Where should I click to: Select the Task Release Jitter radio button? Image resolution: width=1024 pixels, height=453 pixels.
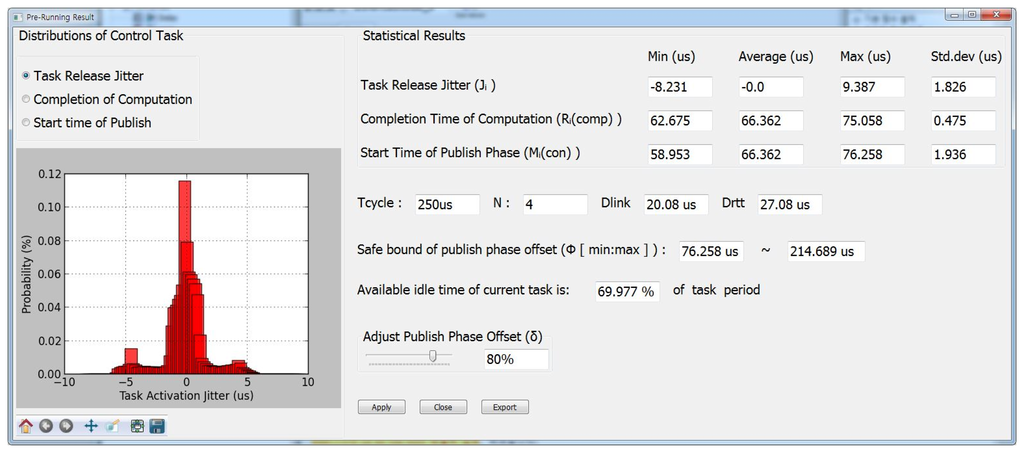(26, 76)
